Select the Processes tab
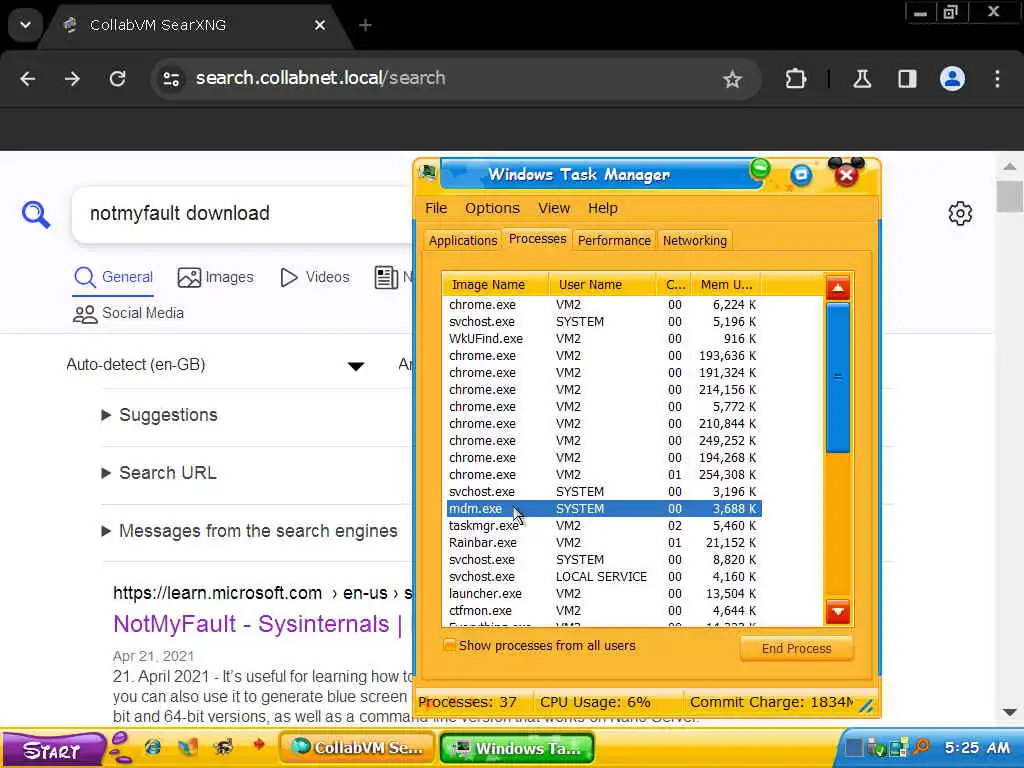 click(537, 239)
